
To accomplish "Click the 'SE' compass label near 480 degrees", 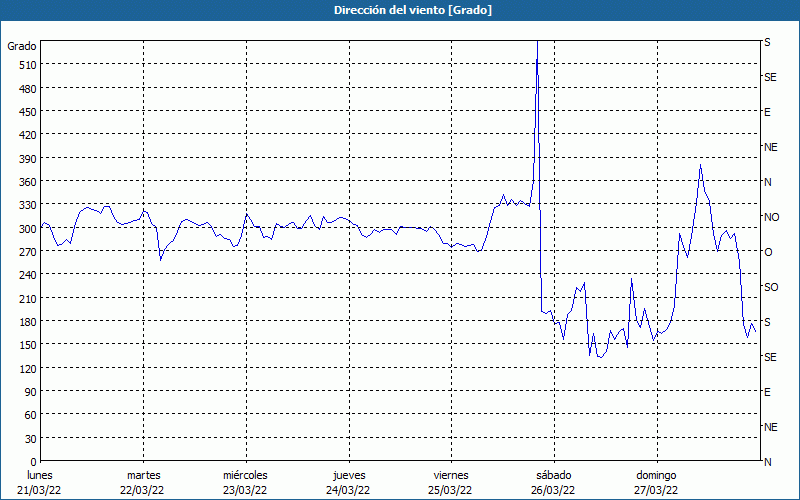I will (x=770, y=77).
